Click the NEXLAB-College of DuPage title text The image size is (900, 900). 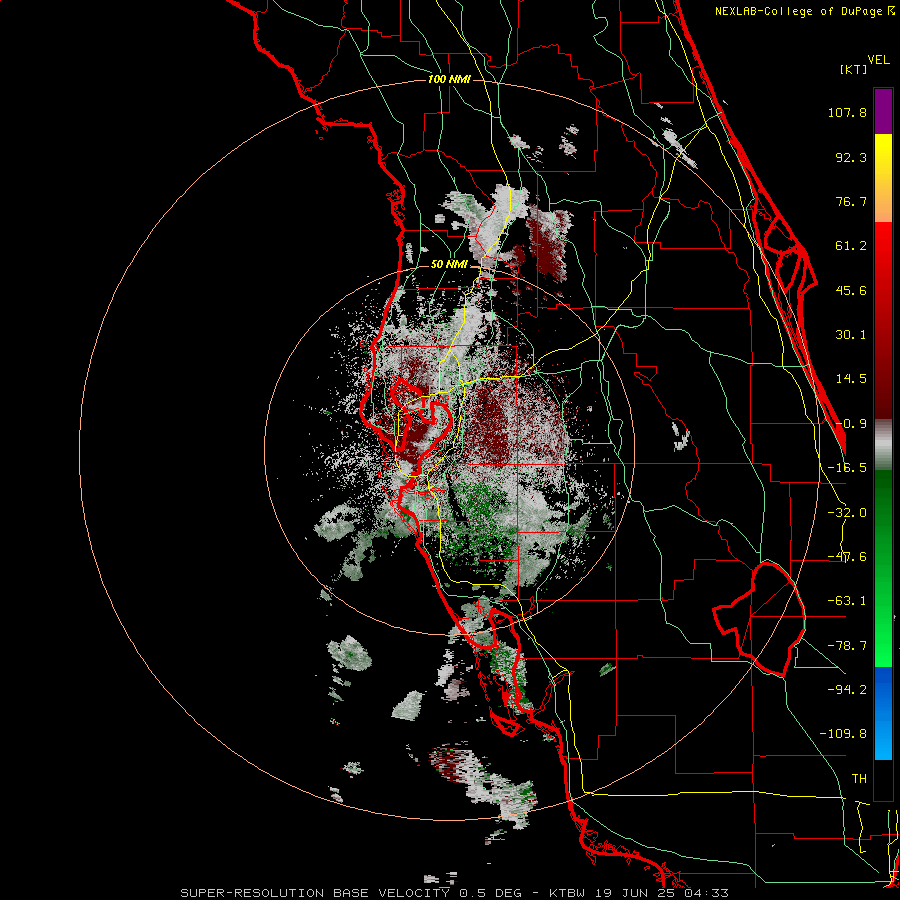(x=804, y=11)
